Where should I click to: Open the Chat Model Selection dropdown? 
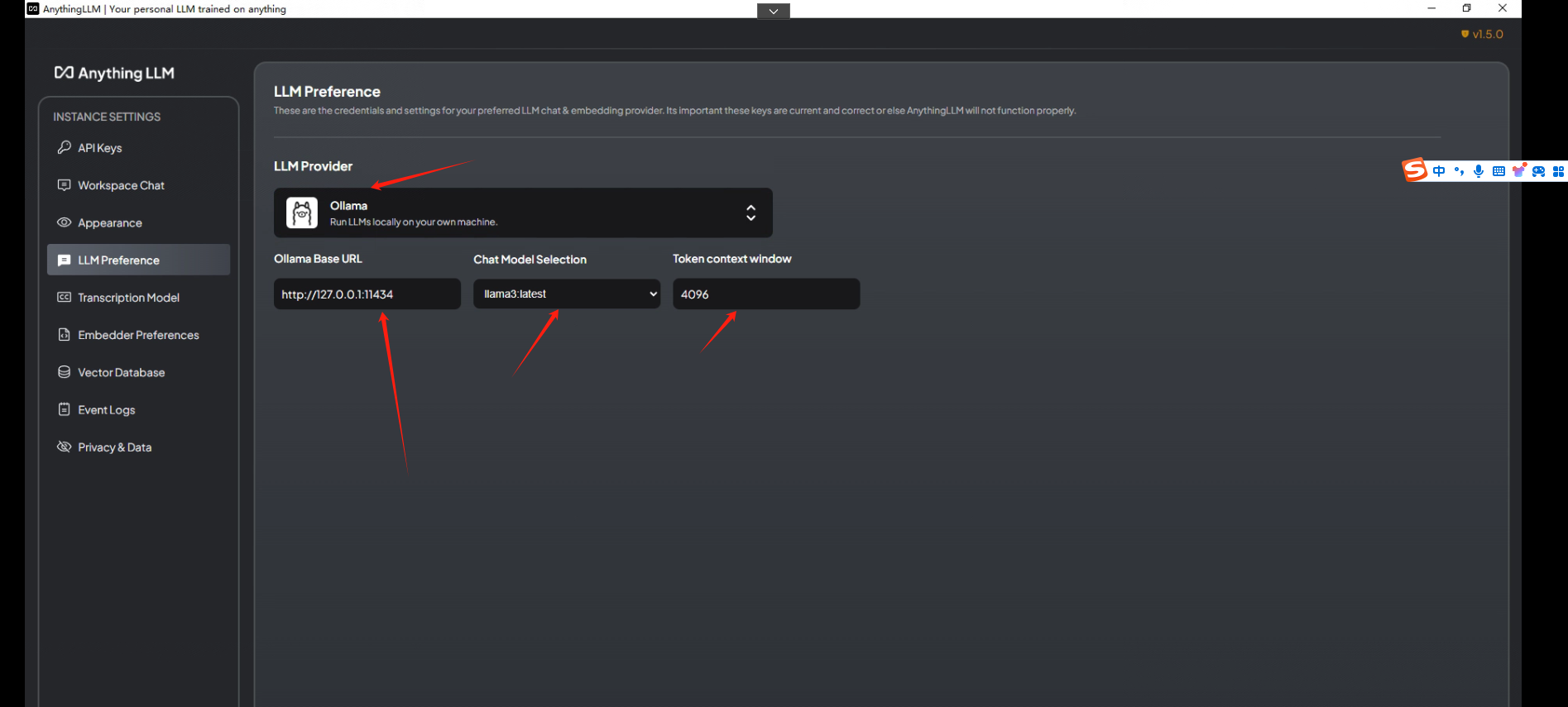567,294
